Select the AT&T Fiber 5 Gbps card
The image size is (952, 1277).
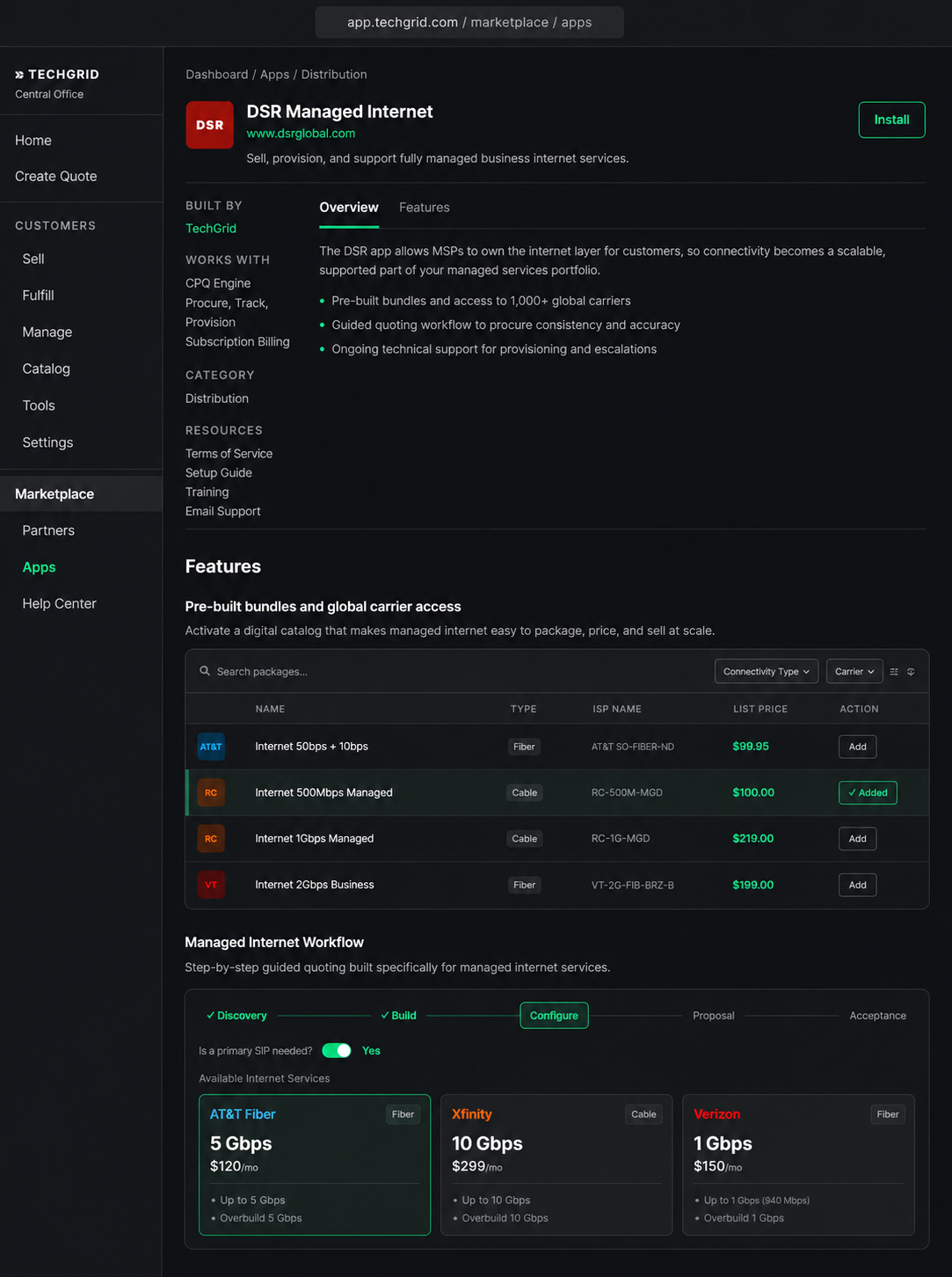point(315,1164)
